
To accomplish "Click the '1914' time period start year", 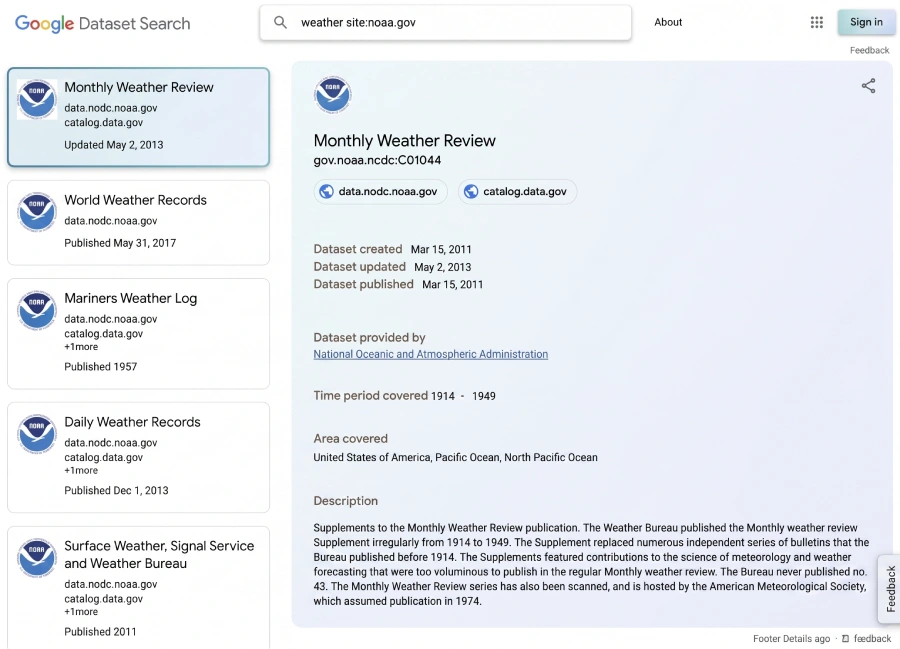I will coord(443,397).
